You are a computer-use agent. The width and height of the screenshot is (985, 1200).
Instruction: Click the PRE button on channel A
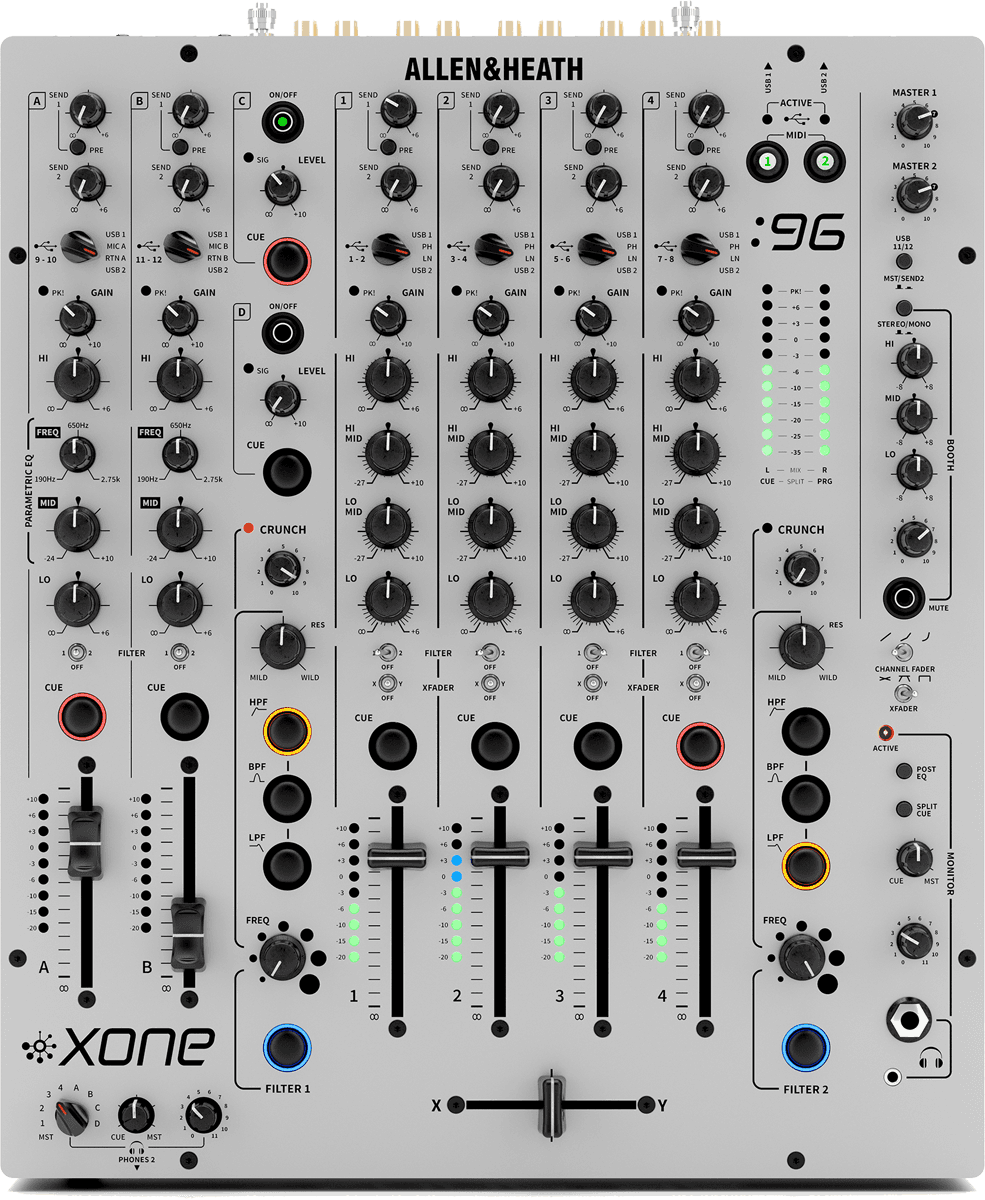78,149
